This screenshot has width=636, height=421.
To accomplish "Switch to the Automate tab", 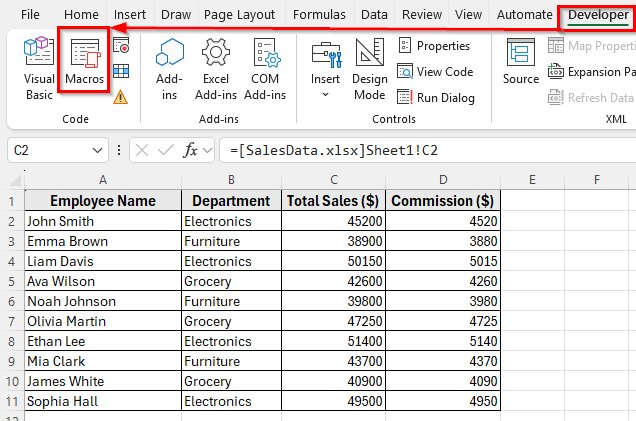I will pyautogui.click(x=524, y=15).
